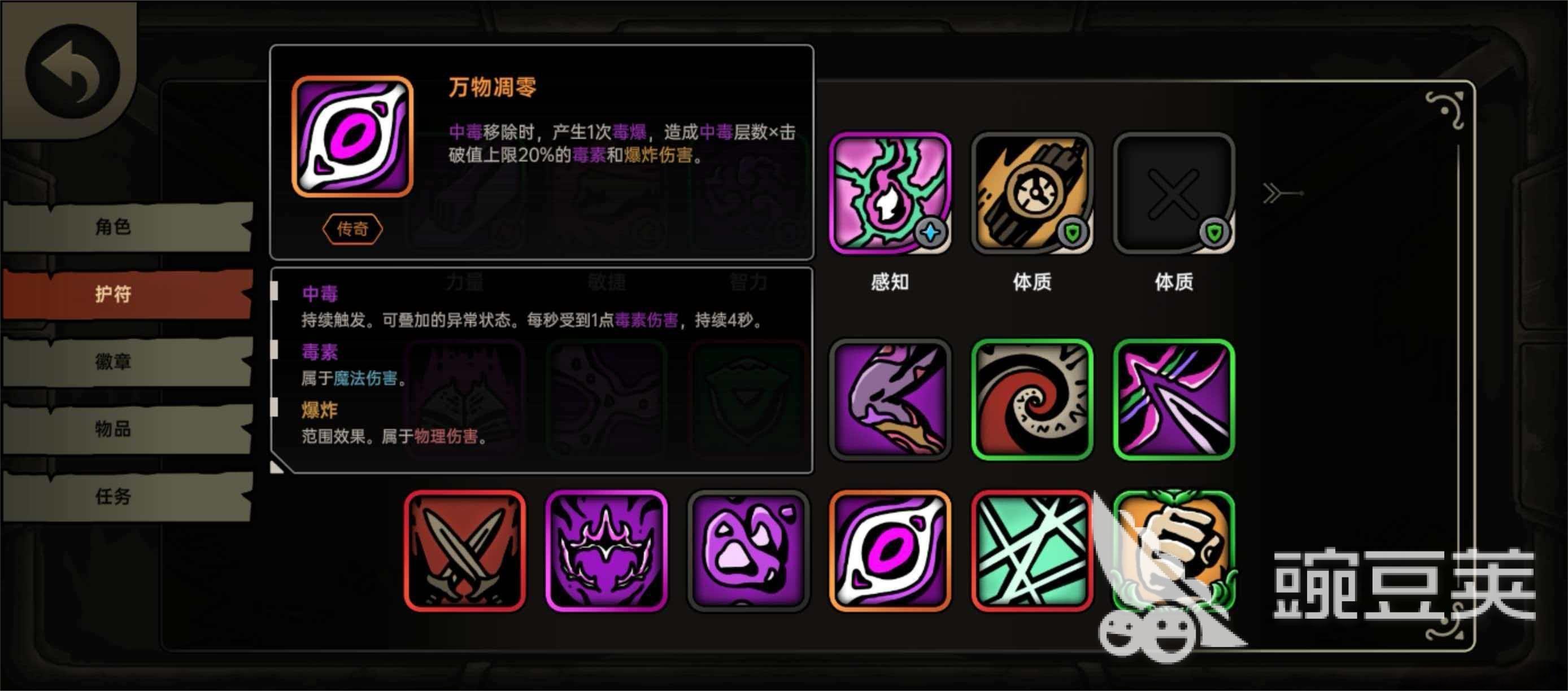Viewport: 1568px width, 691px height.
Task: Click the 体质 dynamite timer amulet slot
Action: coord(1032,193)
